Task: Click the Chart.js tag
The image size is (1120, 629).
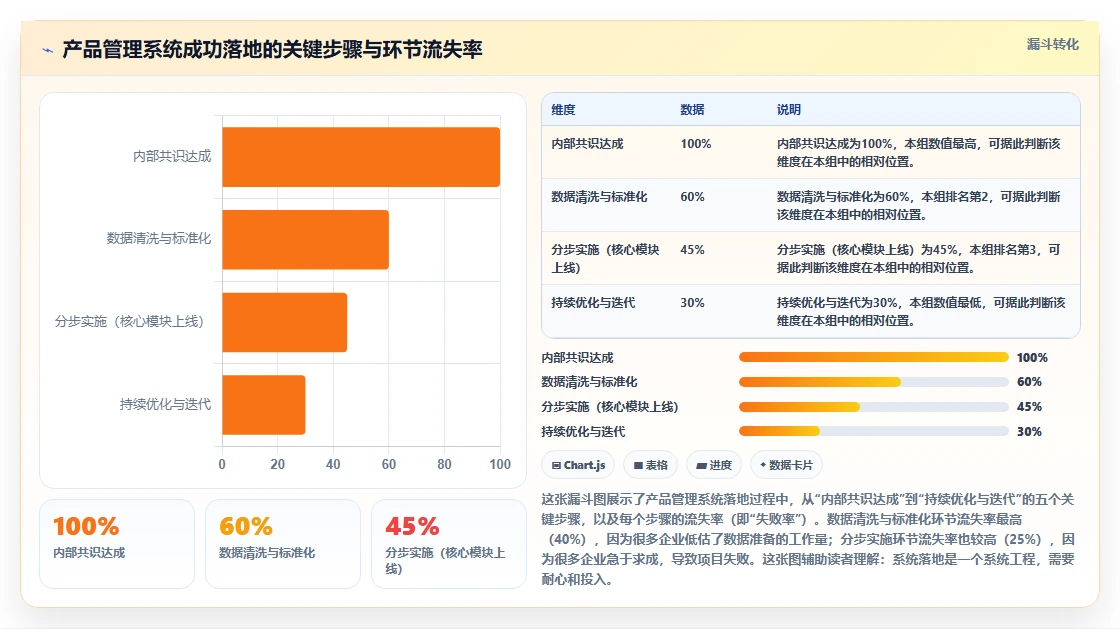Action: [x=579, y=465]
